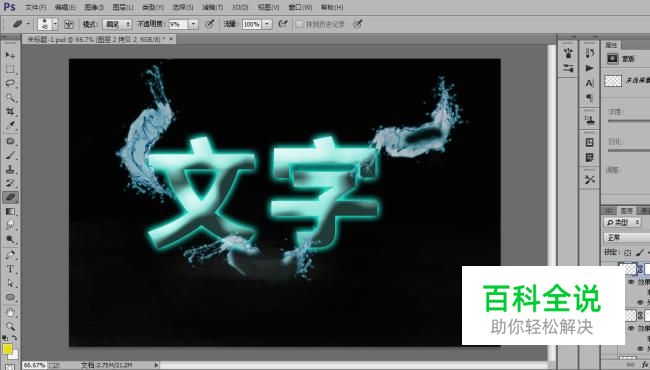The height and width of the screenshot is (370, 650).
Task: Open the 图像(I) menu
Action: pyautogui.click(x=94, y=7)
